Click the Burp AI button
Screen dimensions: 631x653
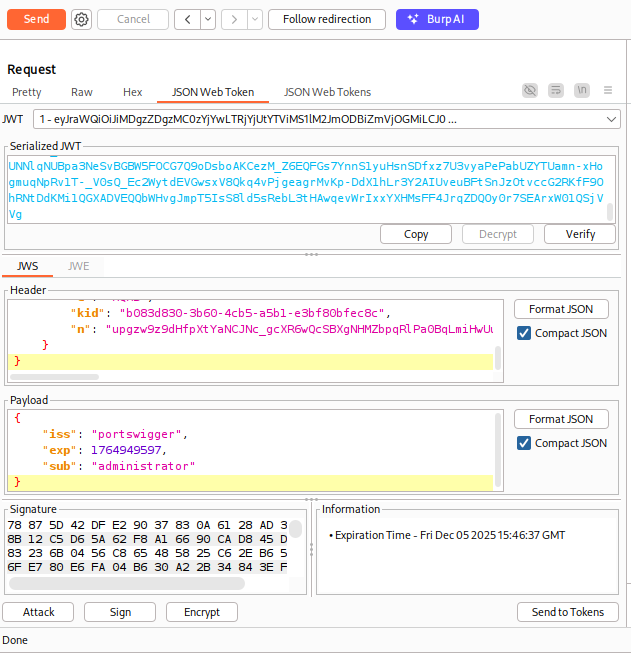tap(437, 19)
